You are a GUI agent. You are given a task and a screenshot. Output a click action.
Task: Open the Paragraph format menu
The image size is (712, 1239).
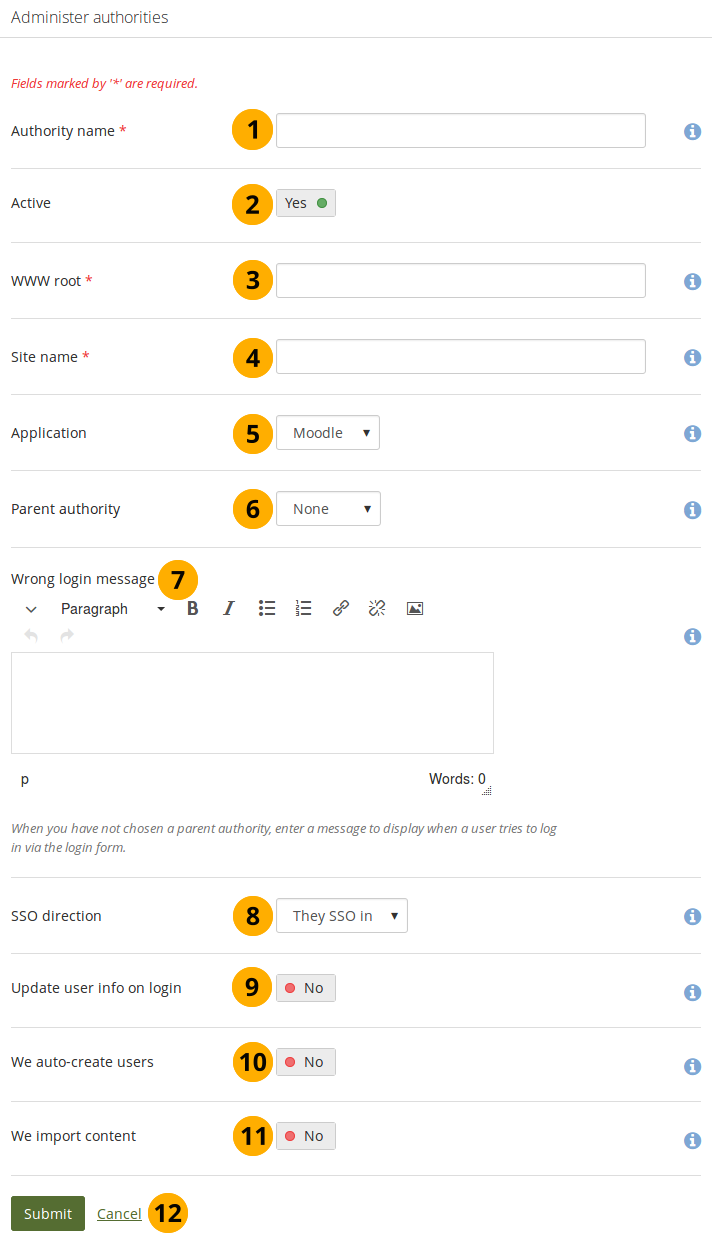pyautogui.click(x=112, y=609)
